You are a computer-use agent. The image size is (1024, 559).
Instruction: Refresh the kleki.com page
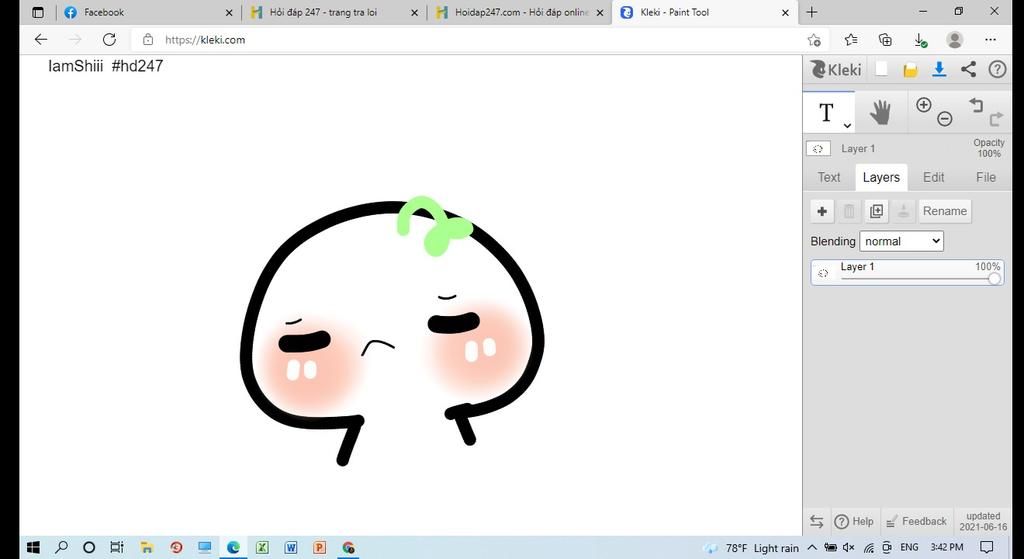point(109,40)
